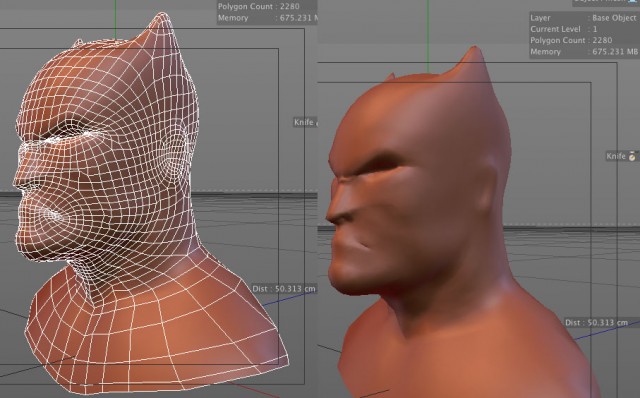
Task: Click the left viewport Memory readout
Action: click(x=267, y=18)
